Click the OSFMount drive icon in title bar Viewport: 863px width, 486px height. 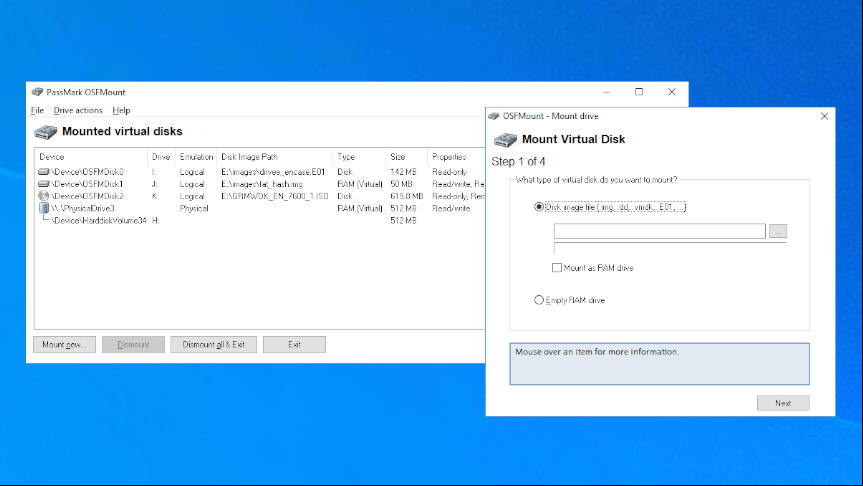point(37,92)
